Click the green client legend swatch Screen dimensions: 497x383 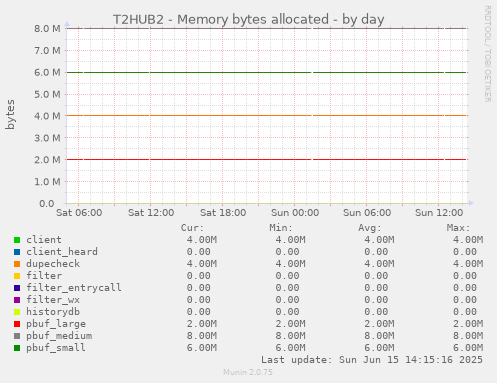[17, 240]
